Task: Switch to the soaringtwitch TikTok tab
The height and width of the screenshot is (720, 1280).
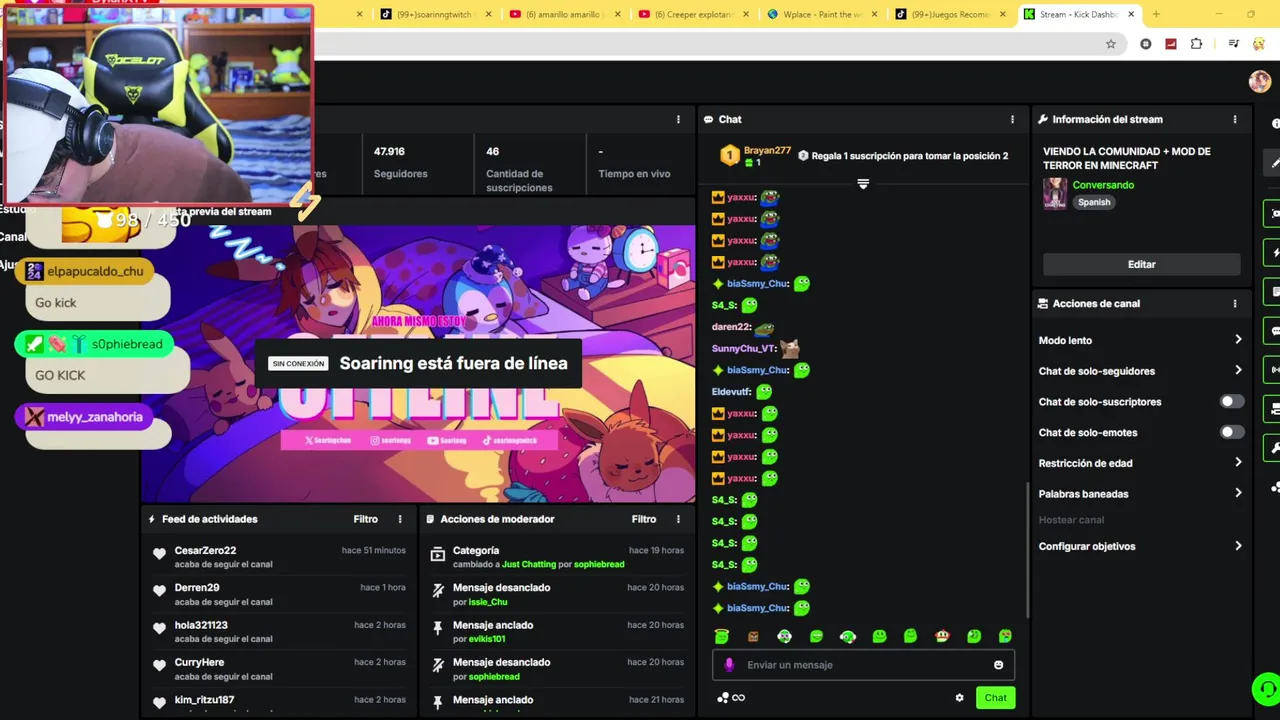Action: [436, 14]
